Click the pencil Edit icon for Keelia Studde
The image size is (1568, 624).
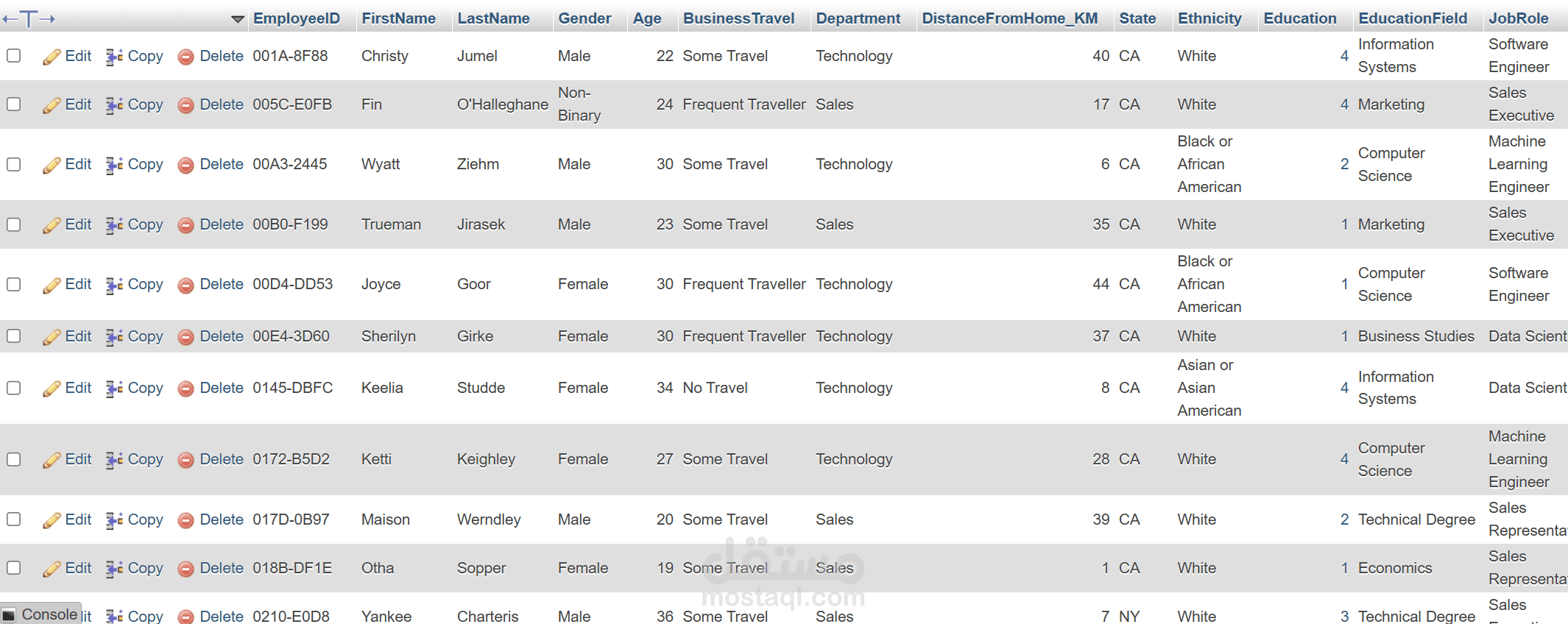point(52,389)
